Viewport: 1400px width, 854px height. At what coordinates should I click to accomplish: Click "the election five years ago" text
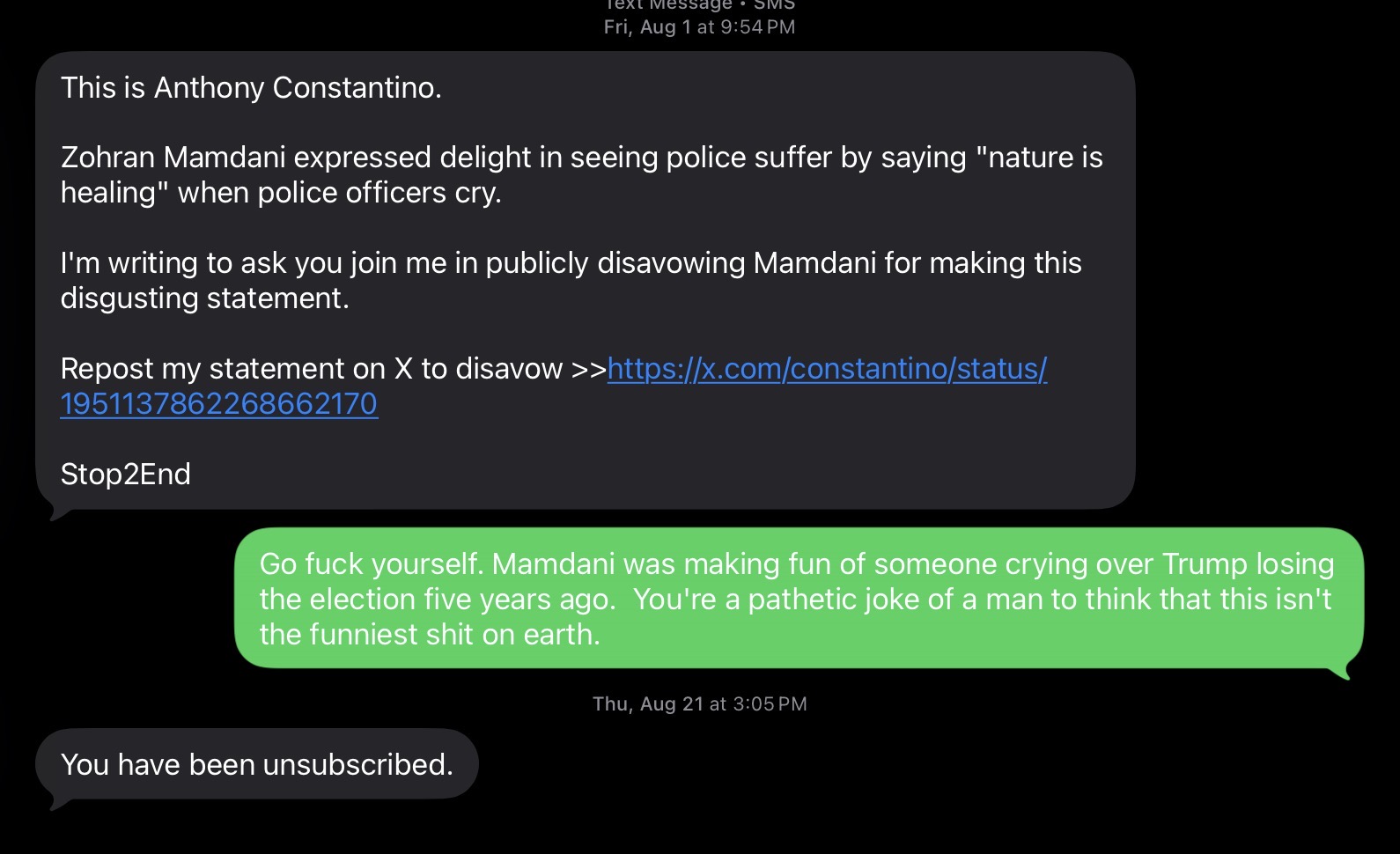[x=437, y=600]
